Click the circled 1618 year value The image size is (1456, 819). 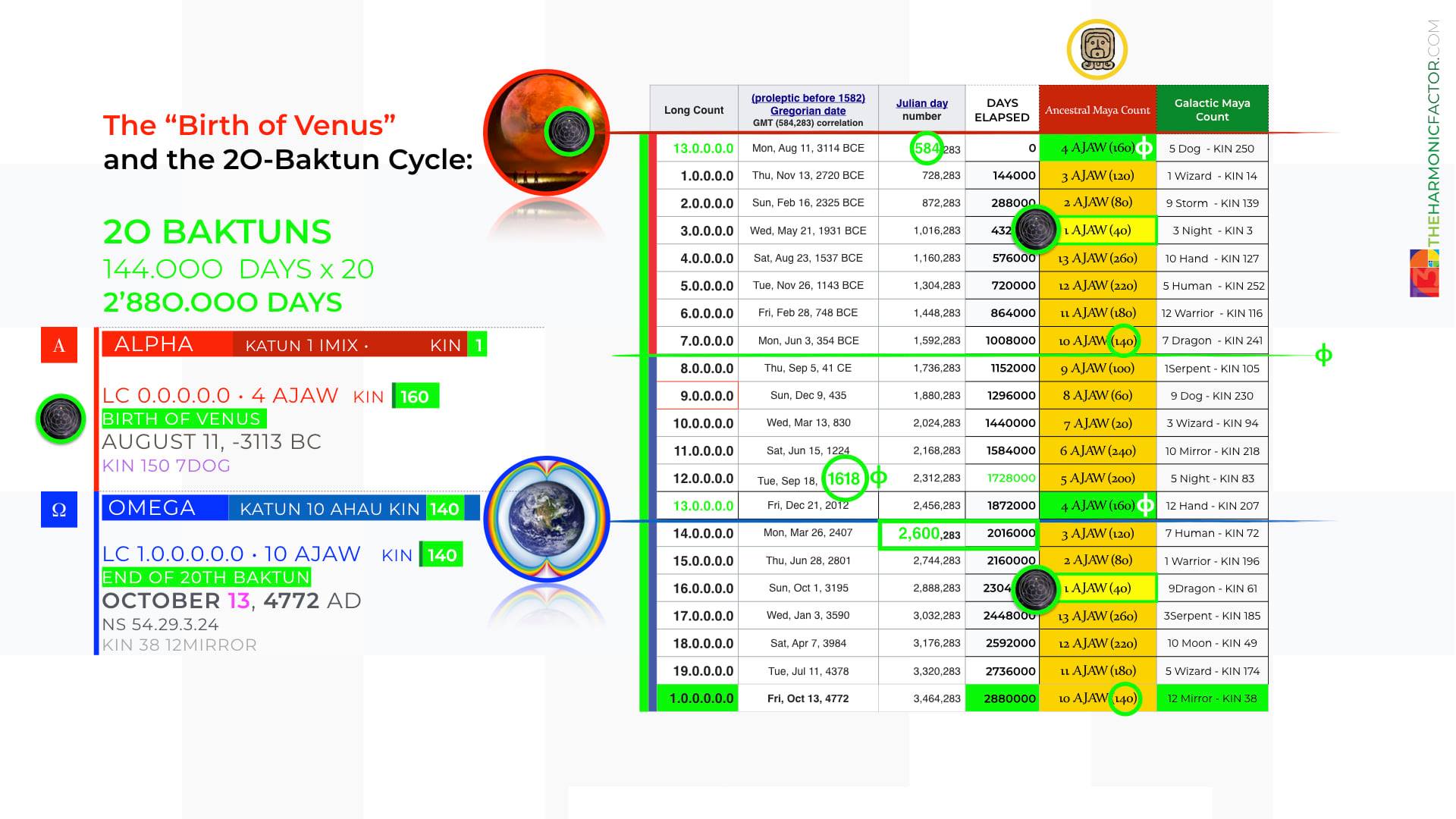[843, 479]
